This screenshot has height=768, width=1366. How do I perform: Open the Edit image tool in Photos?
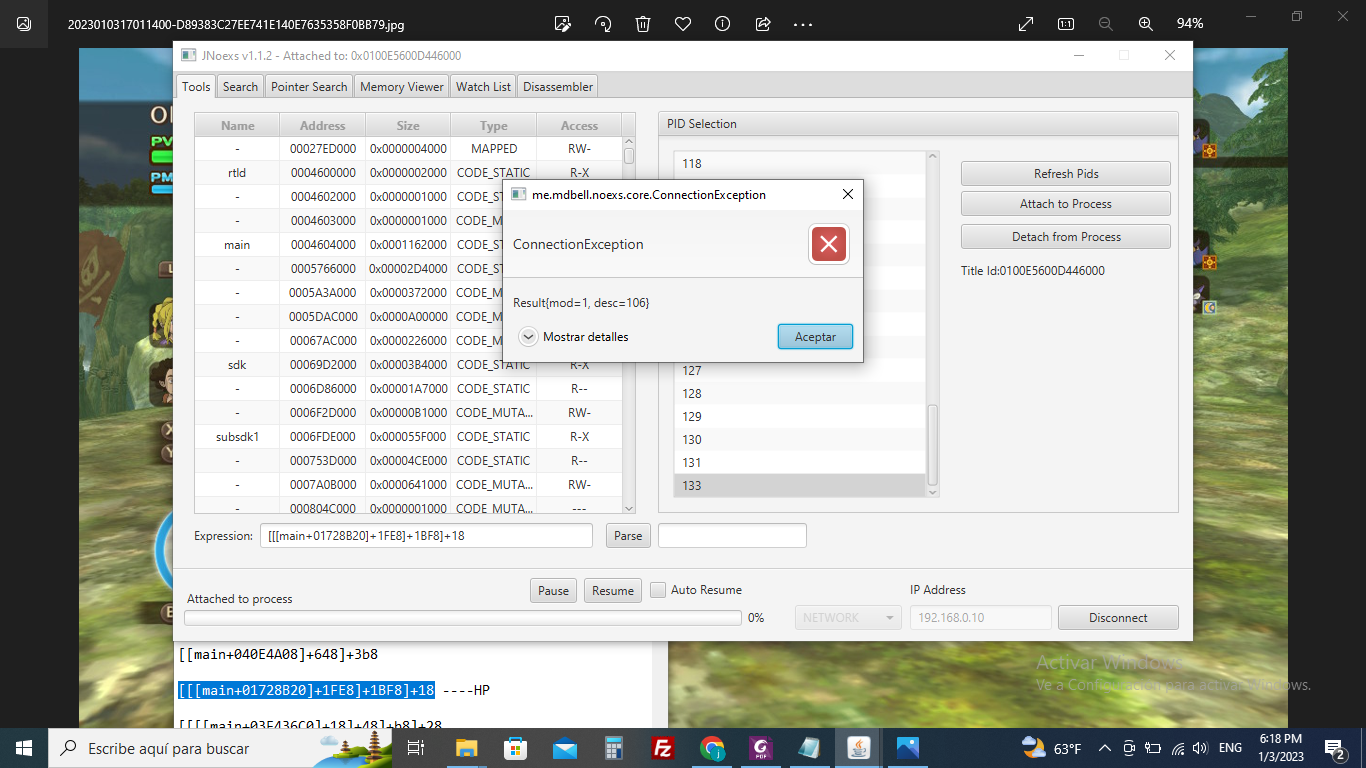coord(562,24)
